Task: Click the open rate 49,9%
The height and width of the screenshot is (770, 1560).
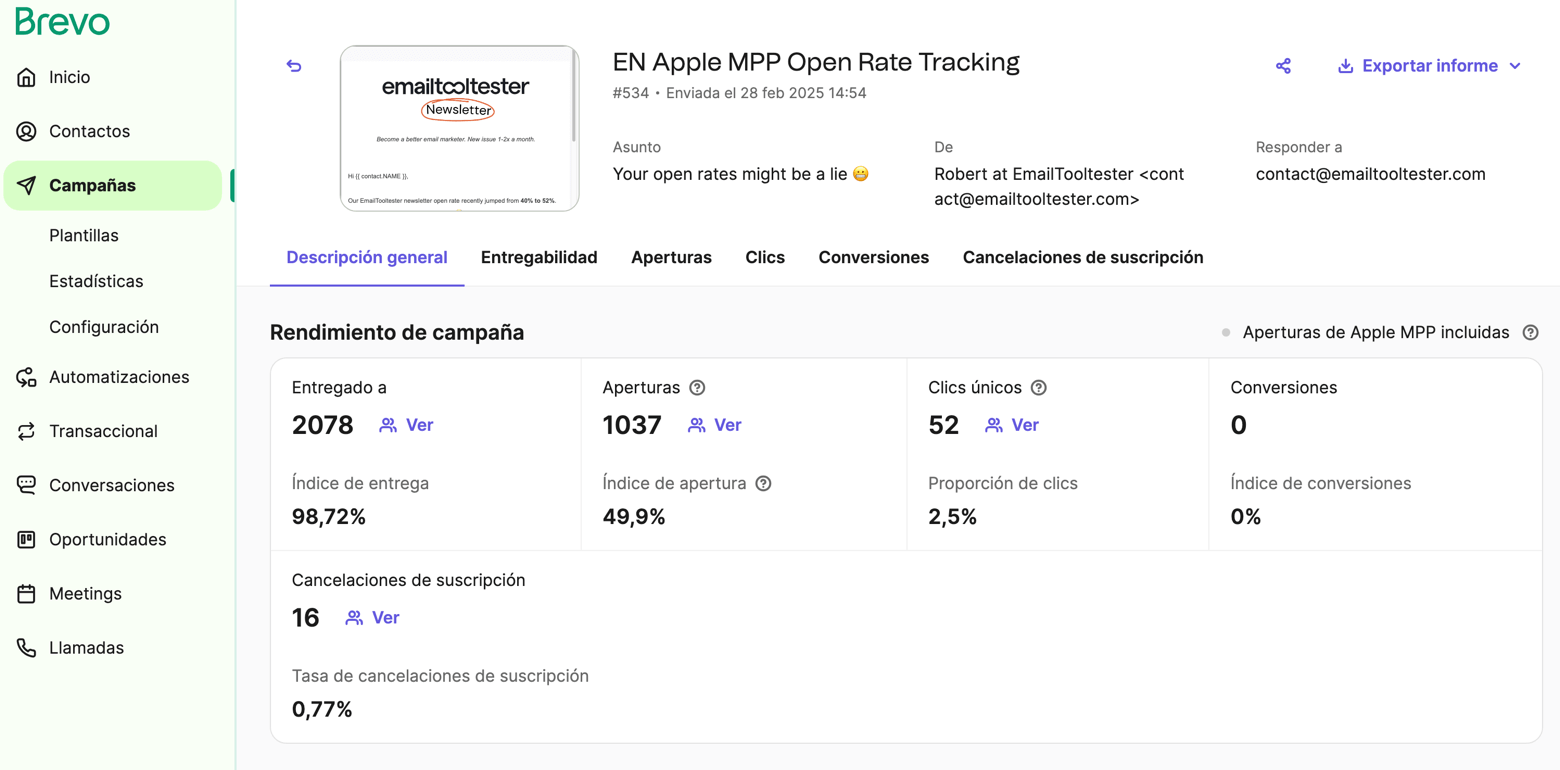Action: (x=634, y=517)
